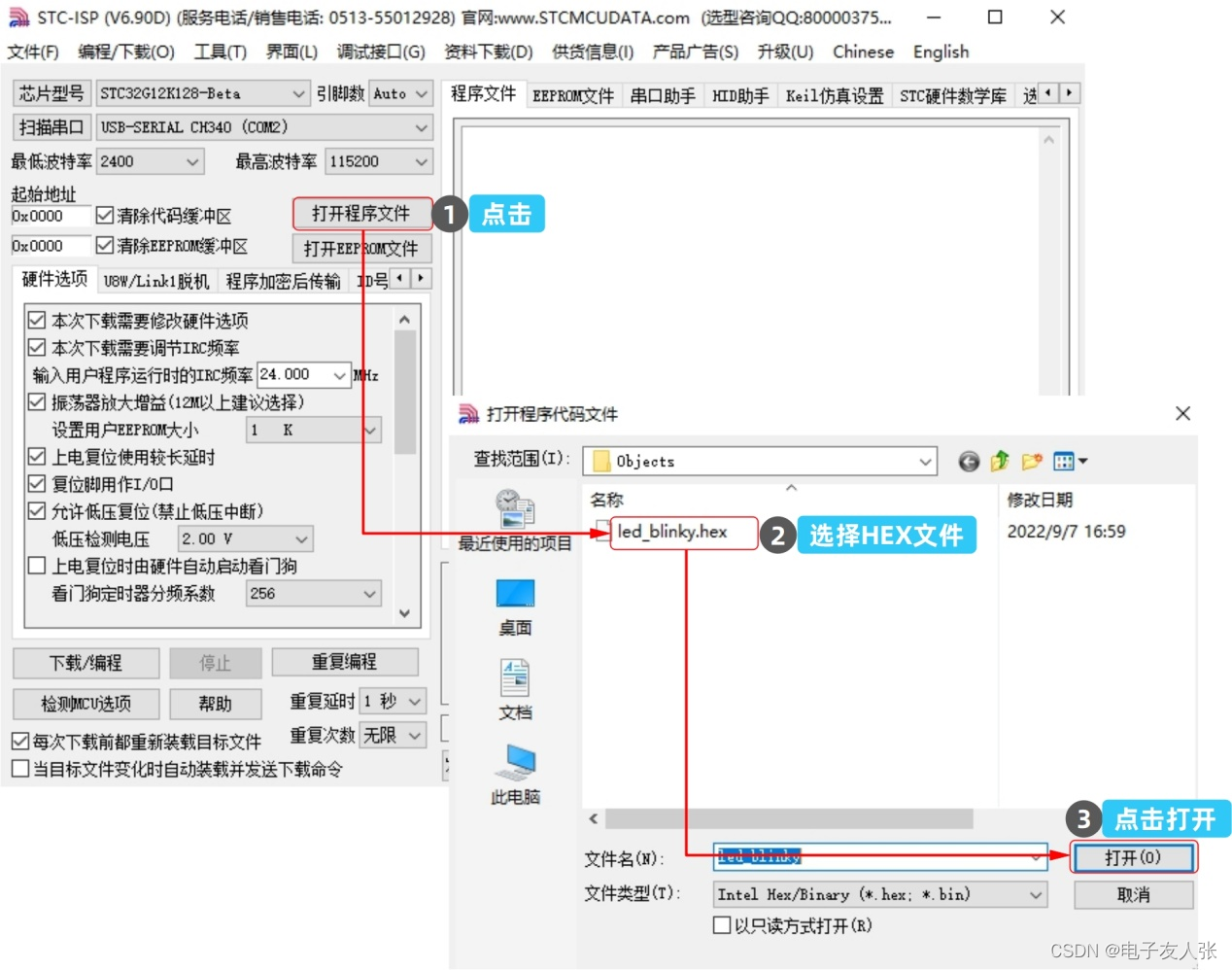Open the low-voltage detect 2.00 V dropdown
This screenshot has width=1232, height=970.
pos(245,538)
